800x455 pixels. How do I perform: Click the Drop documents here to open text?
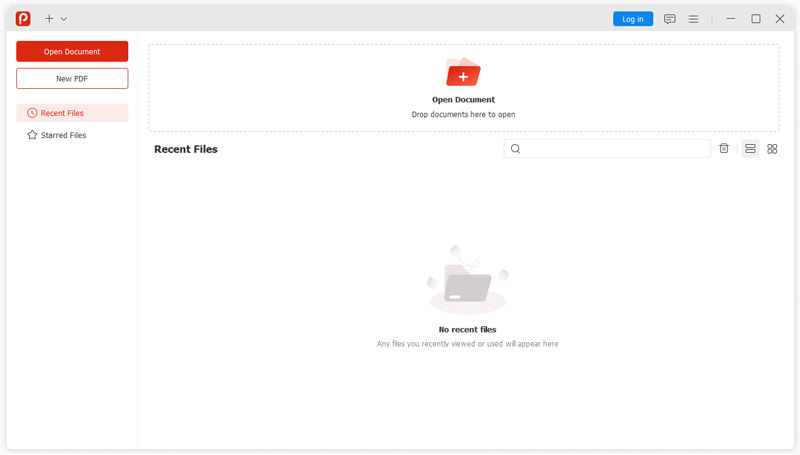point(463,115)
